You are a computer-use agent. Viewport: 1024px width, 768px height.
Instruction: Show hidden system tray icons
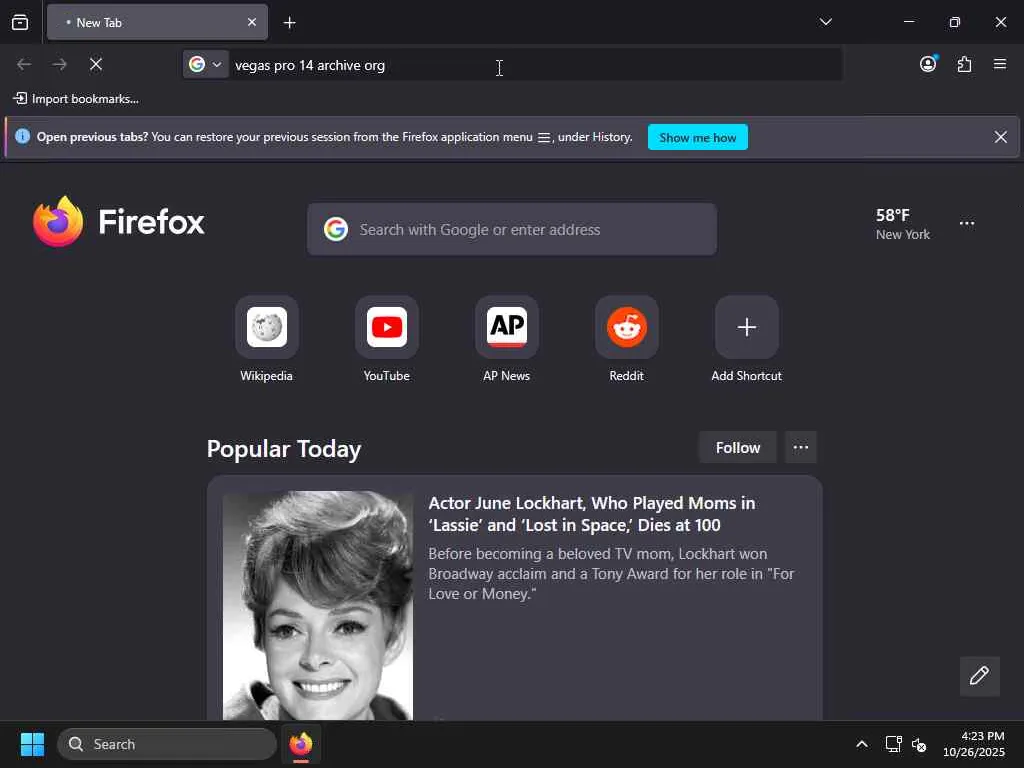861,744
